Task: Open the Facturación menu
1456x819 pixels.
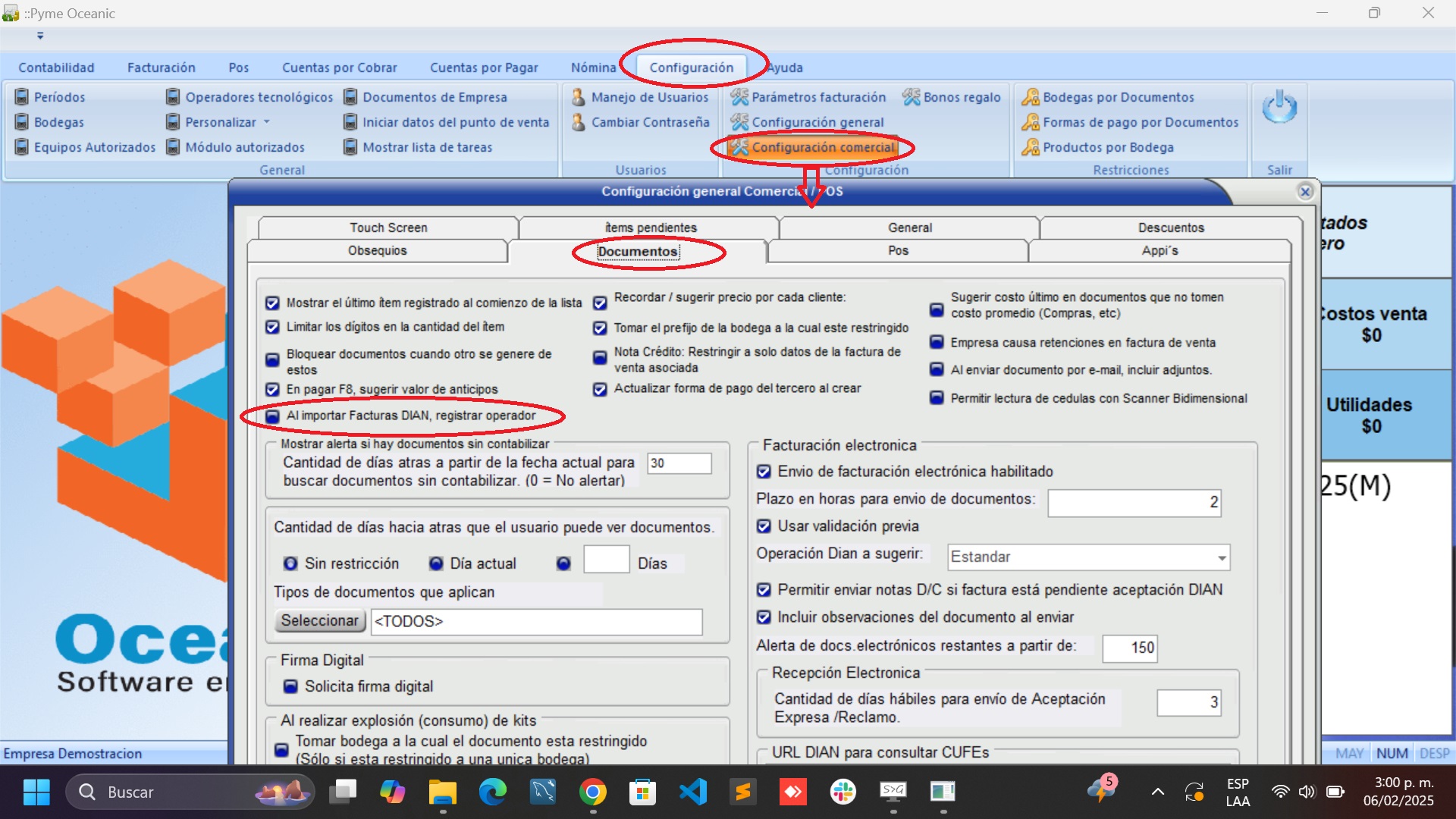Action: pos(161,67)
